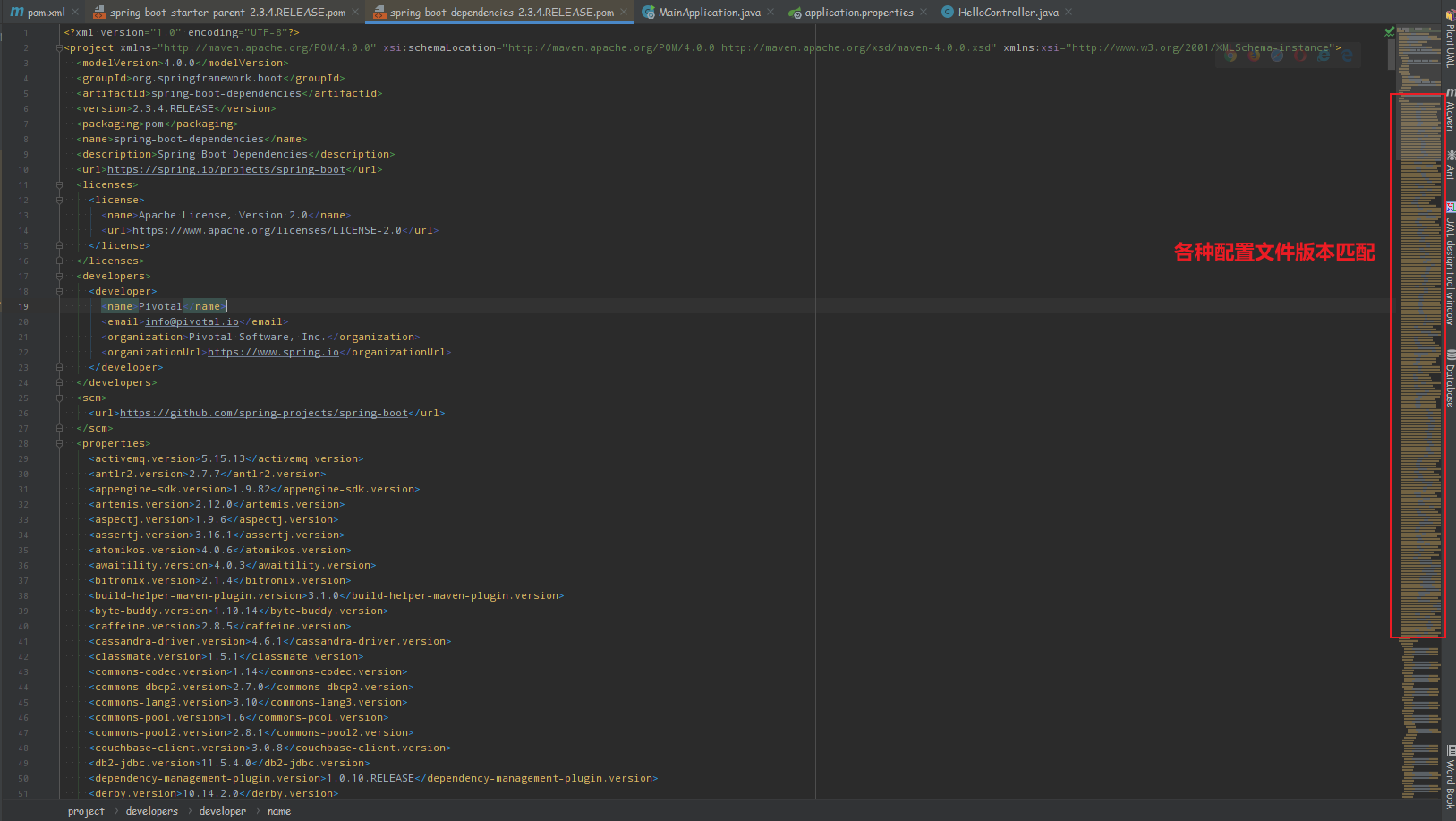The width and height of the screenshot is (1456, 821).
Task: Collapse the developer block on line 18
Action: click(x=60, y=291)
